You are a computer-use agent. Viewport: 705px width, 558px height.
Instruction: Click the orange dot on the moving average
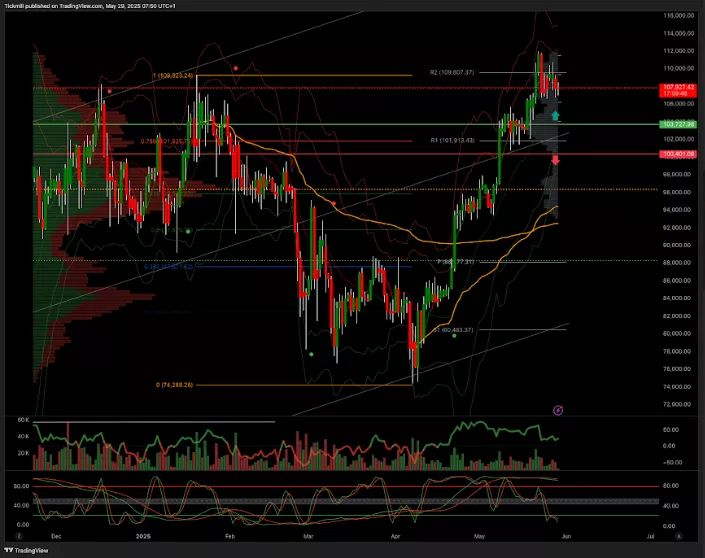click(333, 203)
